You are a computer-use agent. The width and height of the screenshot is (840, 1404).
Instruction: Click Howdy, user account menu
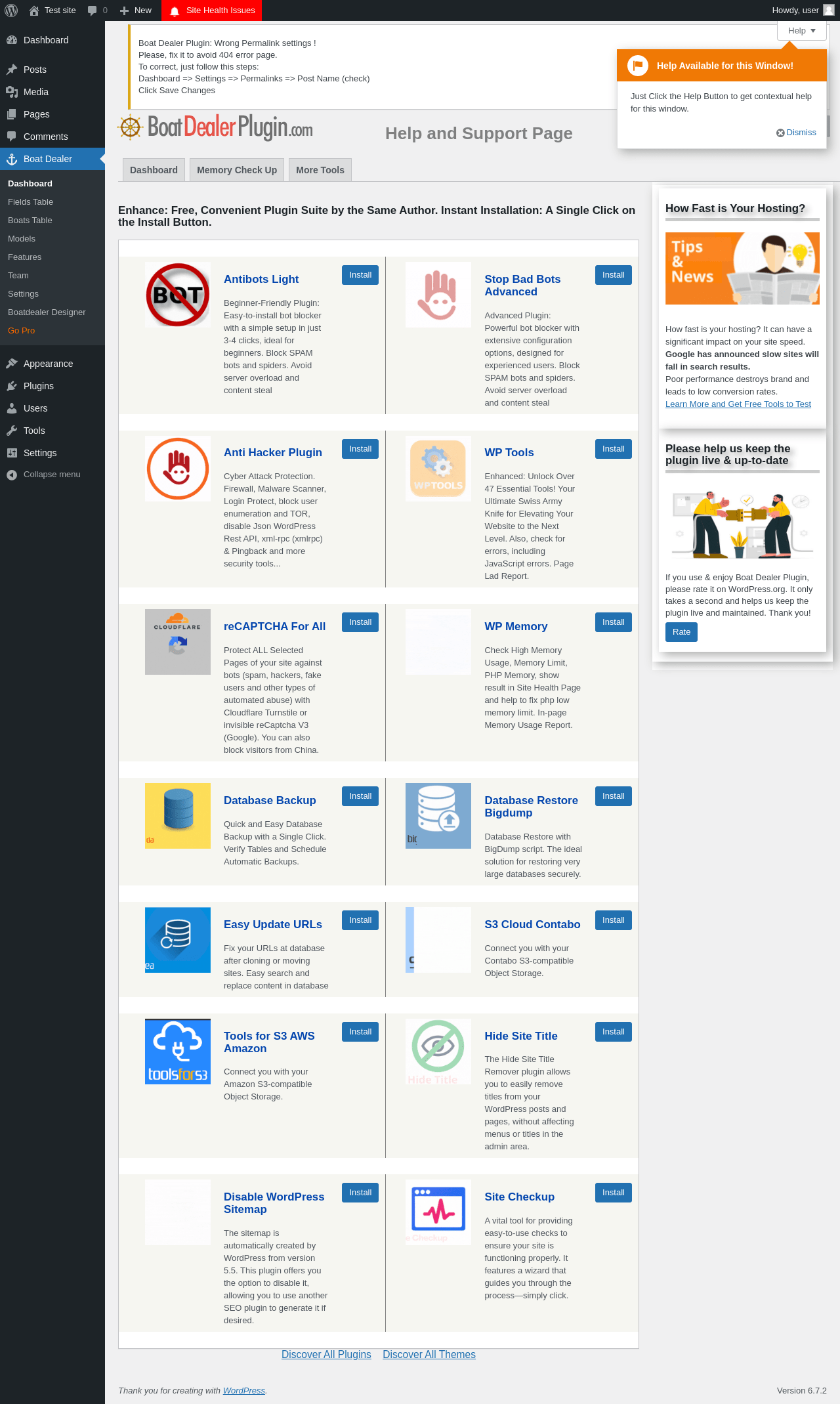(x=803, y=11)
